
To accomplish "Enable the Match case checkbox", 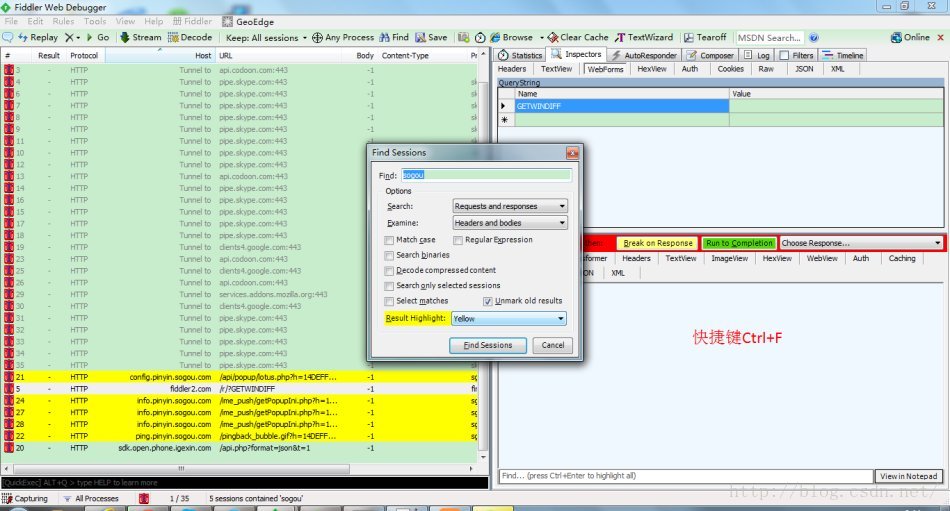I will click(x=389, y=240).
